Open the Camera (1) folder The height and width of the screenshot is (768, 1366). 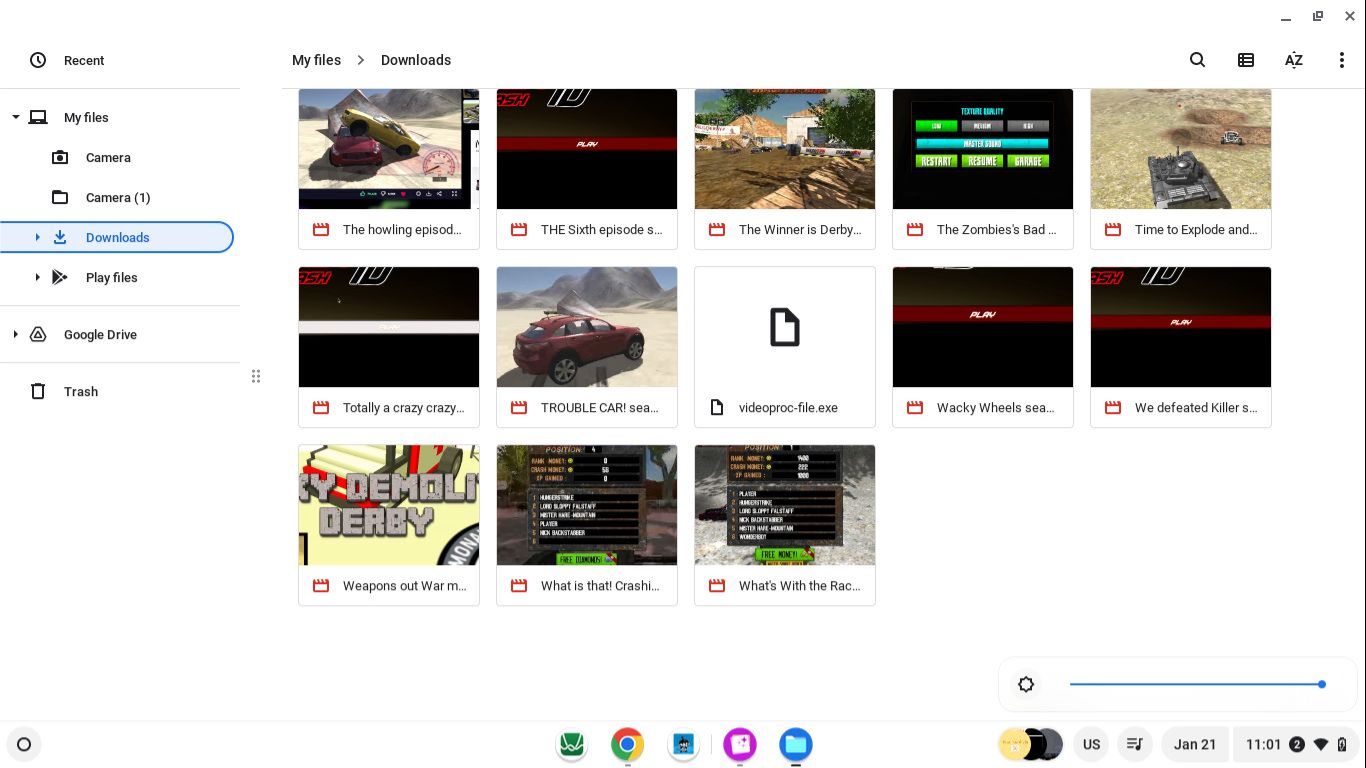118,197
